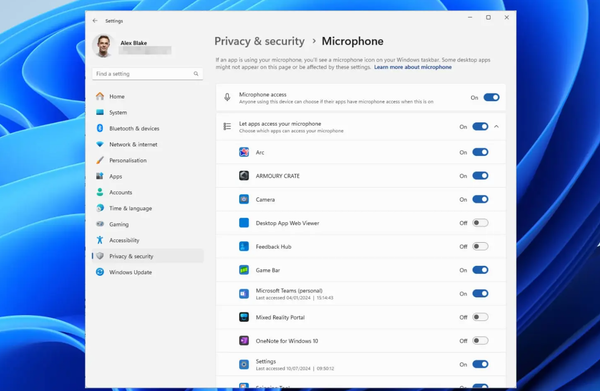Go to Gaming settings
This screenshot has width=600, height=391.
pos(147,224)
